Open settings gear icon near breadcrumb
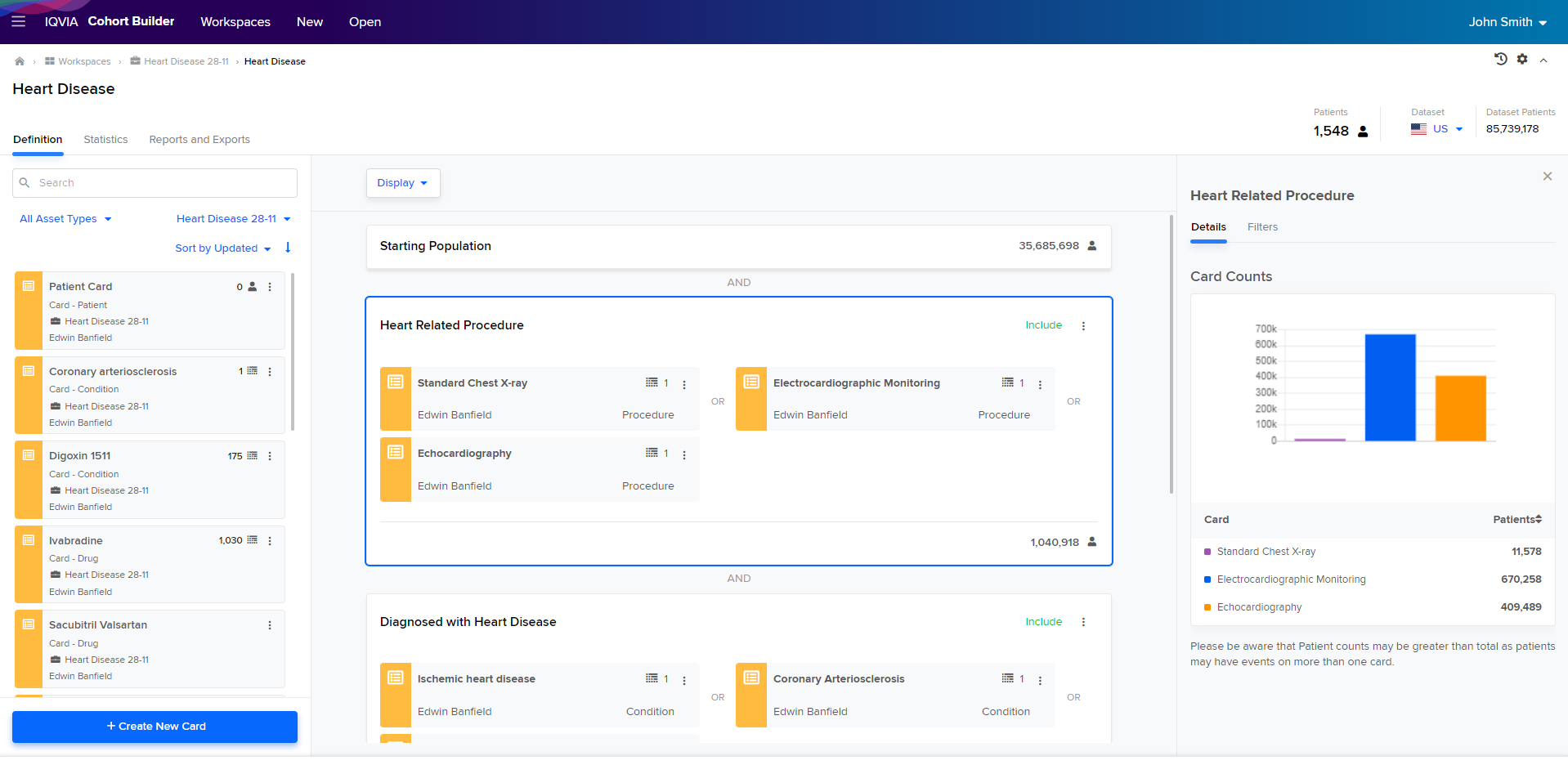This screenshot has height=765, width=1568. pyautogui.click(x=1522, y=59)
